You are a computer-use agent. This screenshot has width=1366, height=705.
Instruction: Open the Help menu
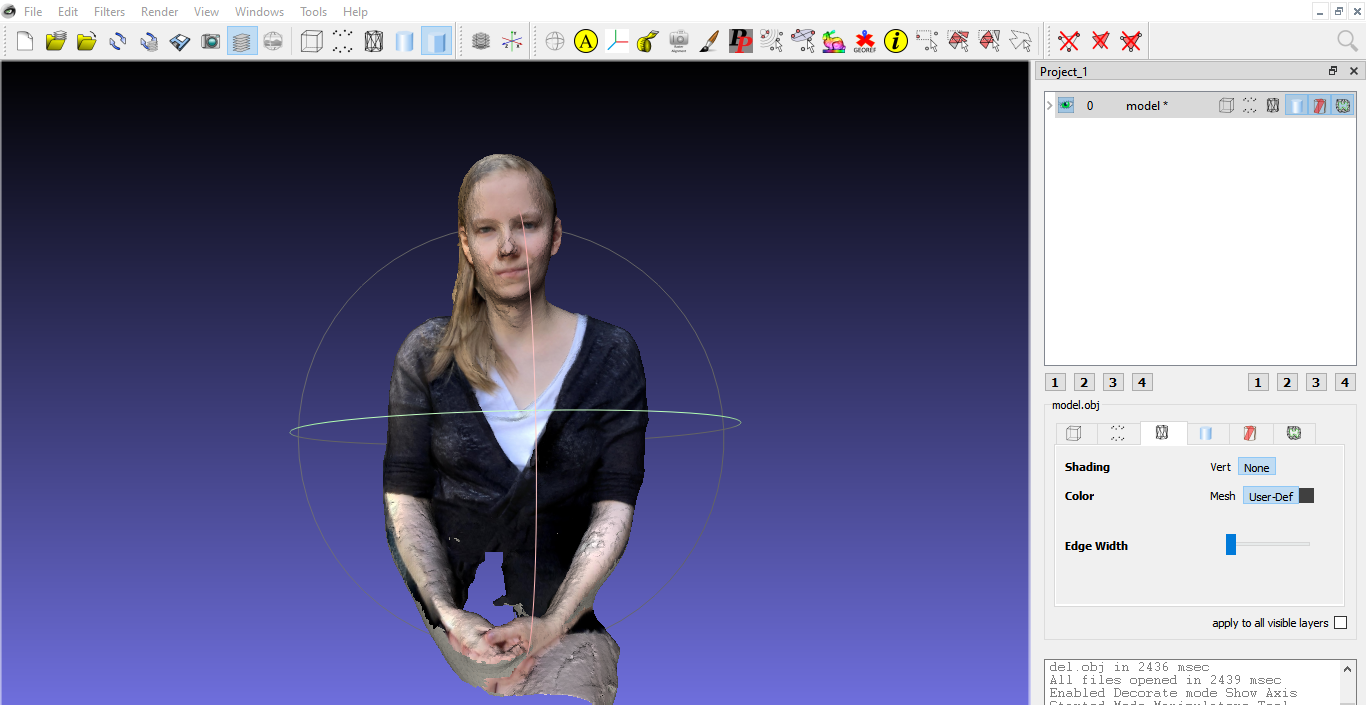[x=355, y=12]
